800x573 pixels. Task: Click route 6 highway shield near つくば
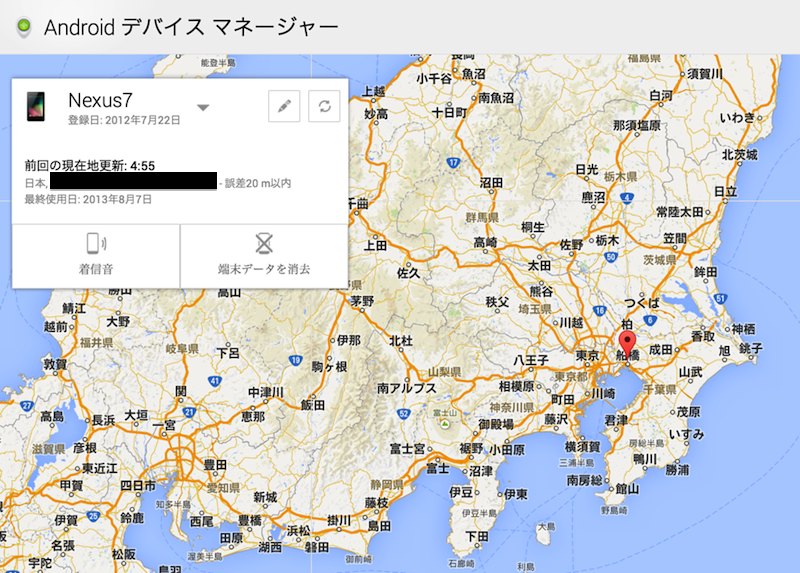[649, 320]
